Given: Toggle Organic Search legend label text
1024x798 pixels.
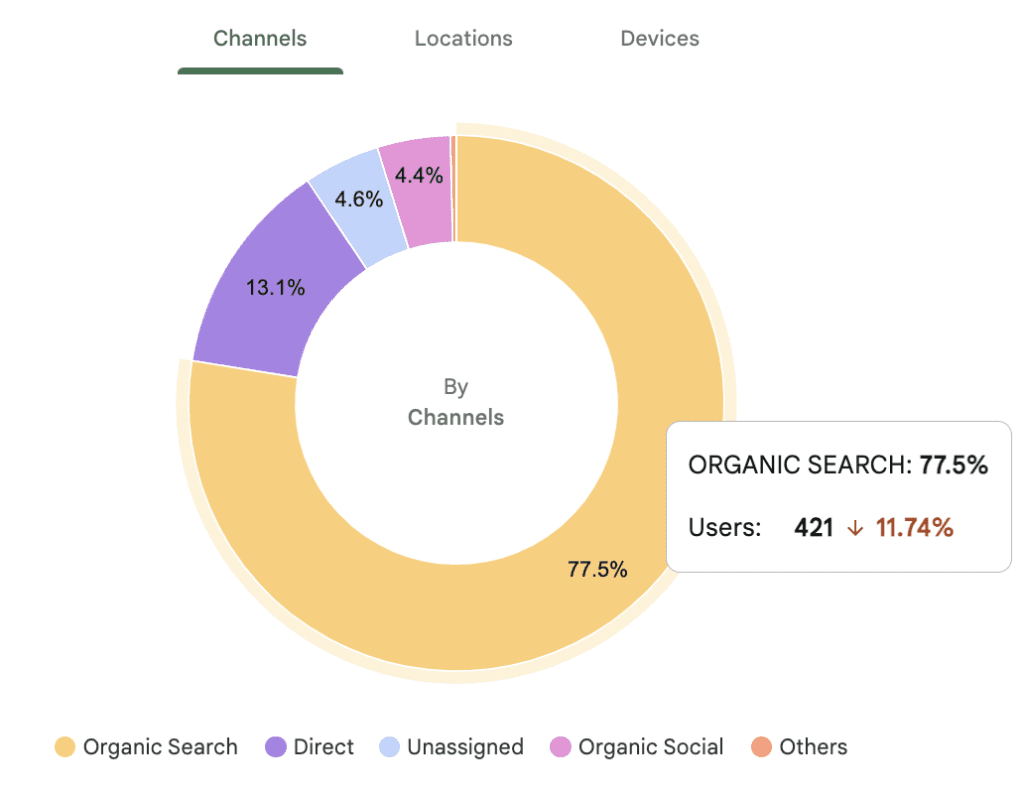Looking at the screenshot, I should (x=160, y=747).
